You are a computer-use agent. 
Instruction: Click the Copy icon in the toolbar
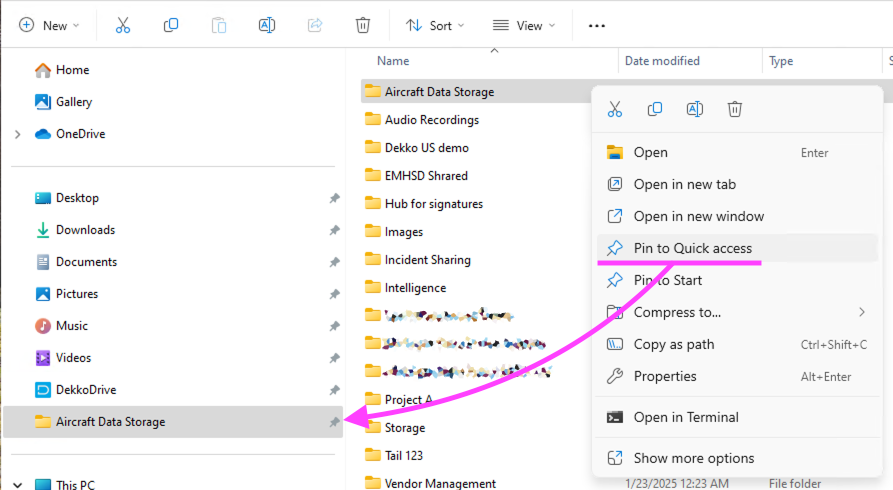coord(171,26)
